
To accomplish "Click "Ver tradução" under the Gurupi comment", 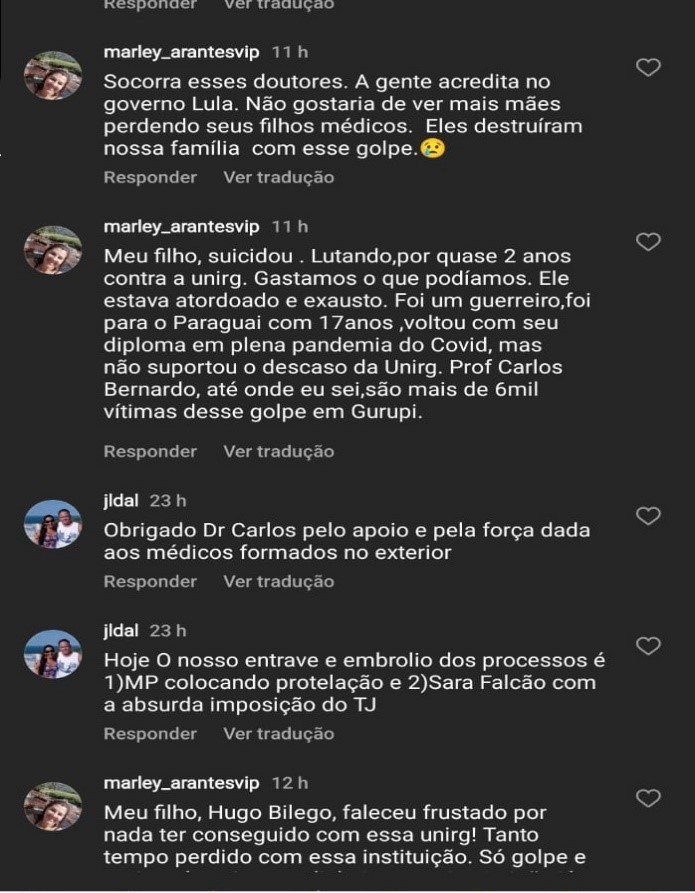I will pos(278,451).
